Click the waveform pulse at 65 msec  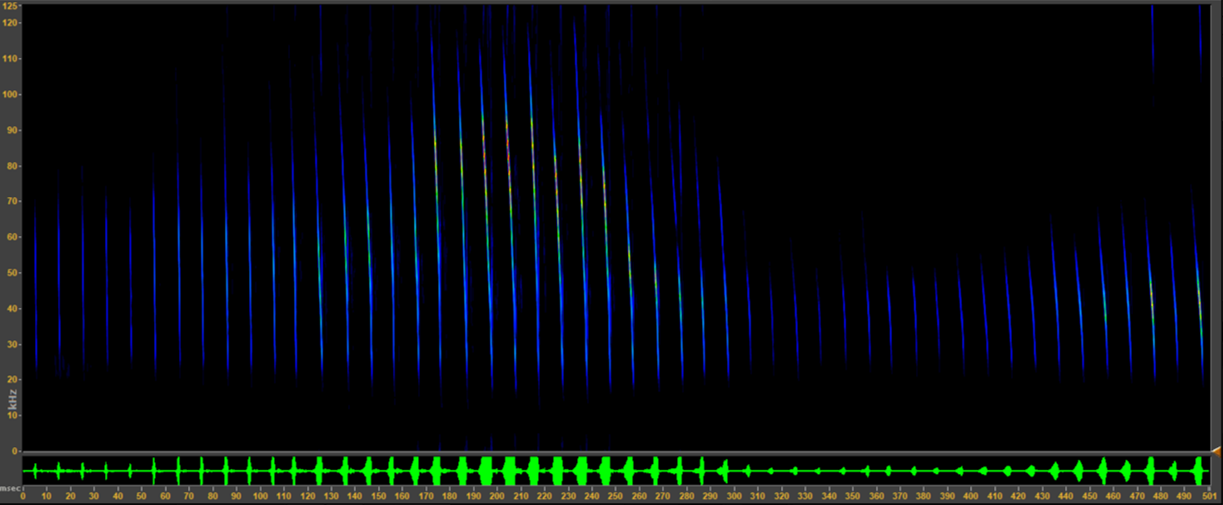click(178, 470)
